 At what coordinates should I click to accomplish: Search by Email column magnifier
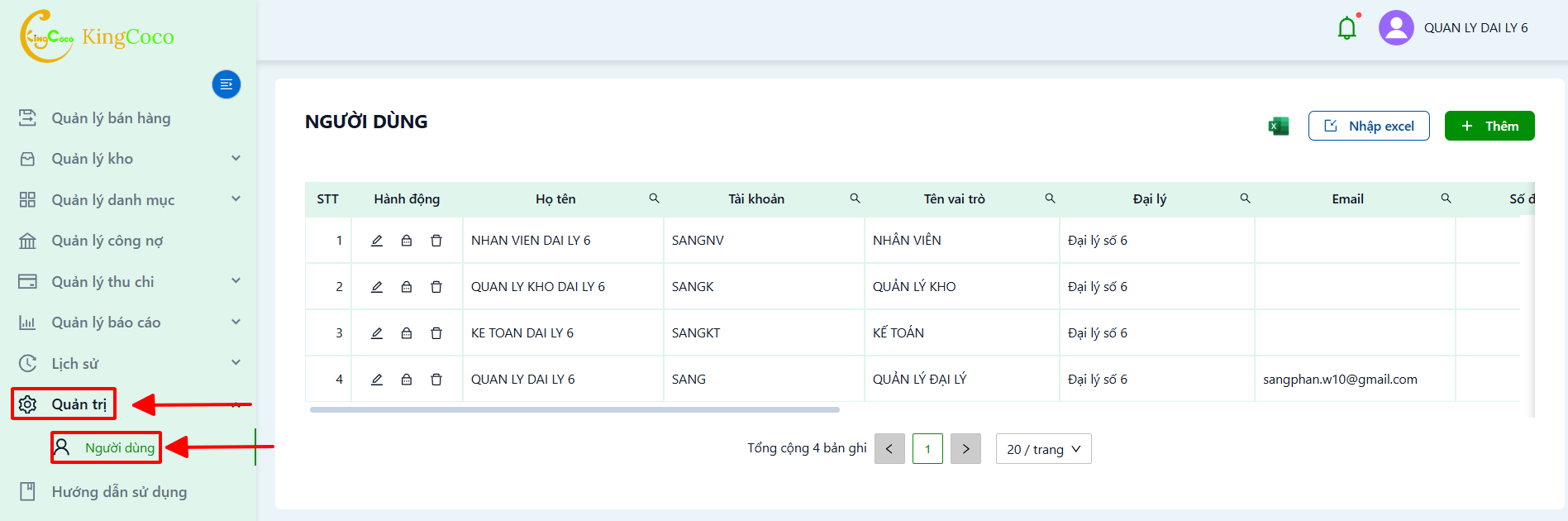click(x=1446, y=198)
